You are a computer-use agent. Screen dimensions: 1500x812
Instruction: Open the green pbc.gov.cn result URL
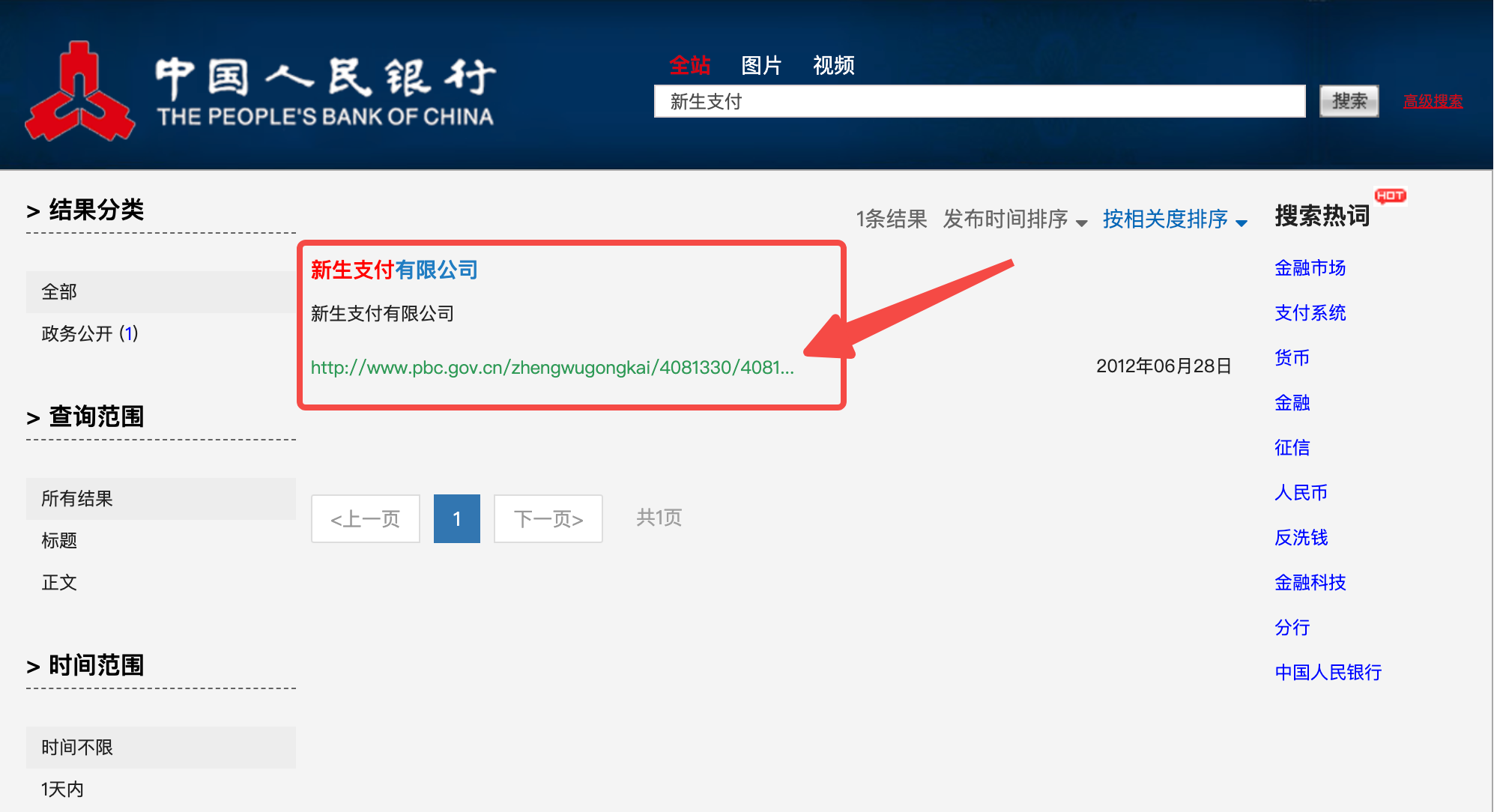pos(552,367)
